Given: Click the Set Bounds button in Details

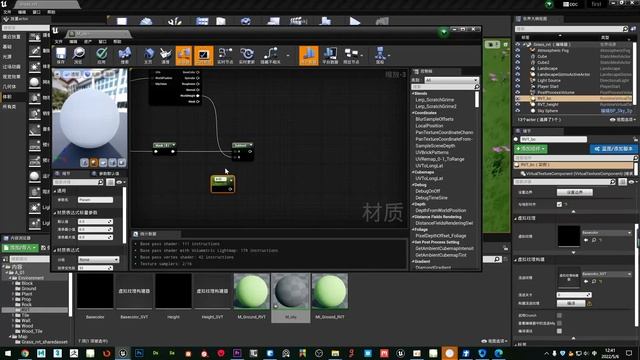Looking at the screenshot, I should 575,192.
